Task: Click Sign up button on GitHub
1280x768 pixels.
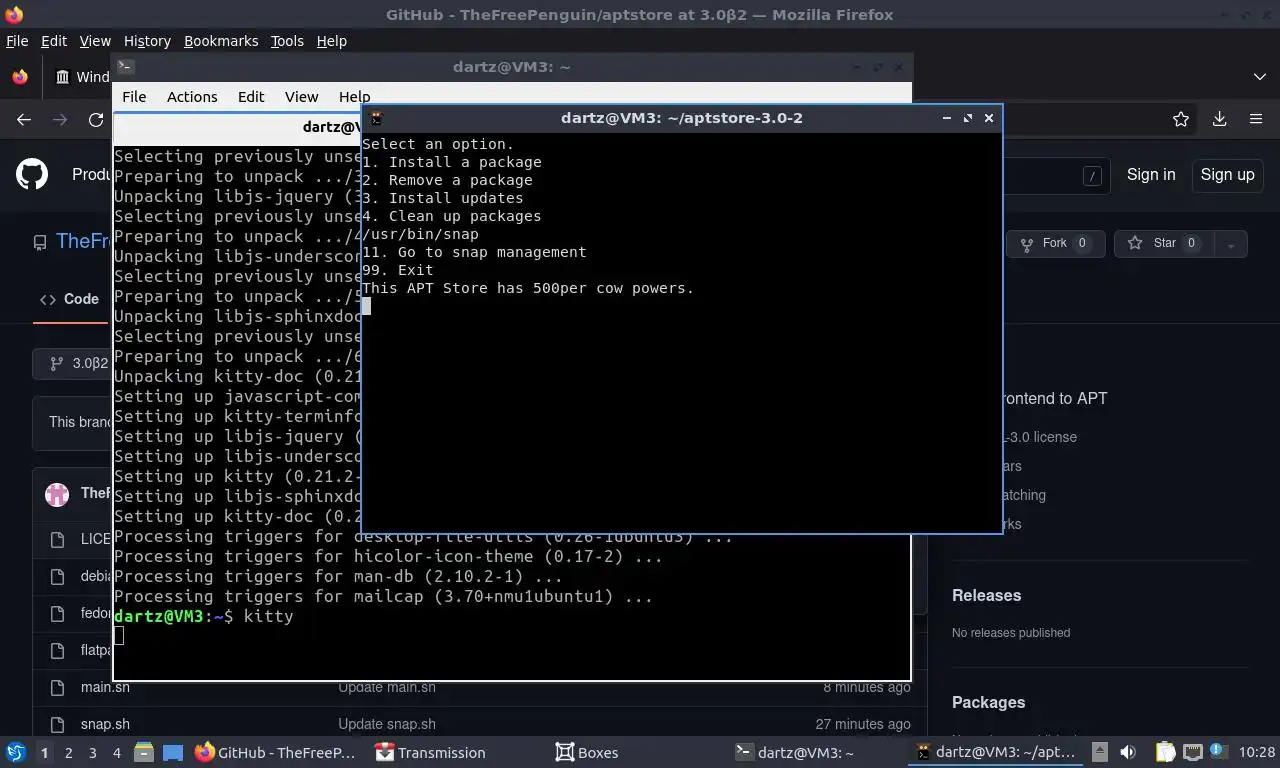Action: click(1227, 174)
